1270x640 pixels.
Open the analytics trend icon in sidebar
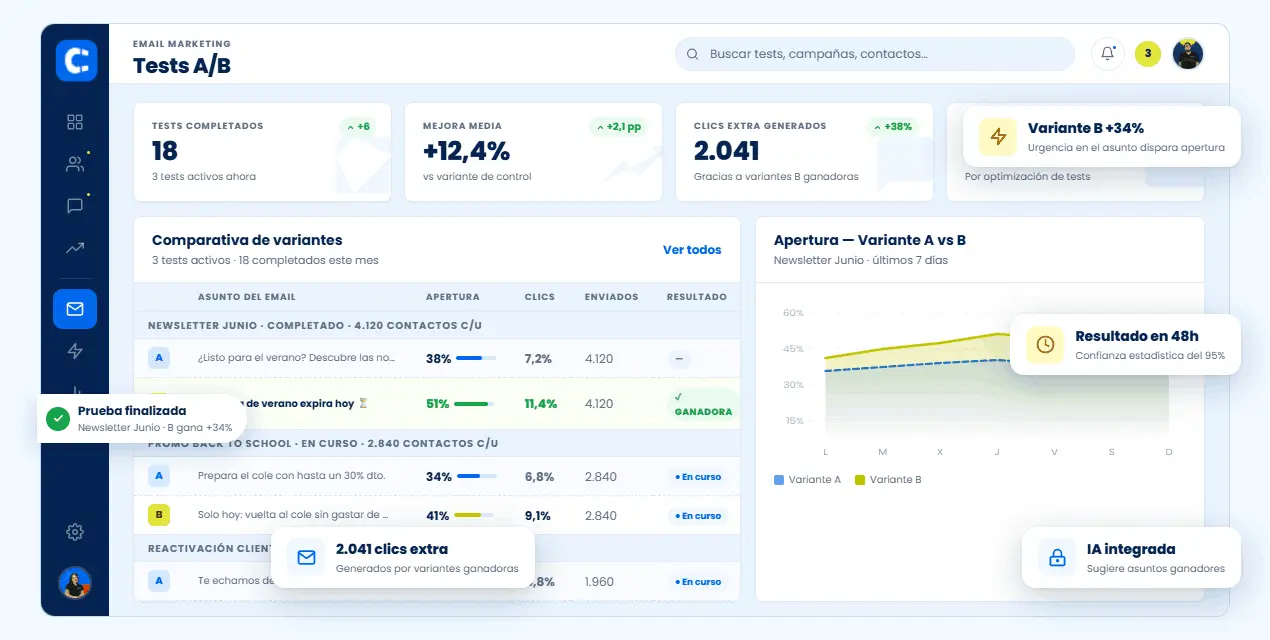[75, 248]
